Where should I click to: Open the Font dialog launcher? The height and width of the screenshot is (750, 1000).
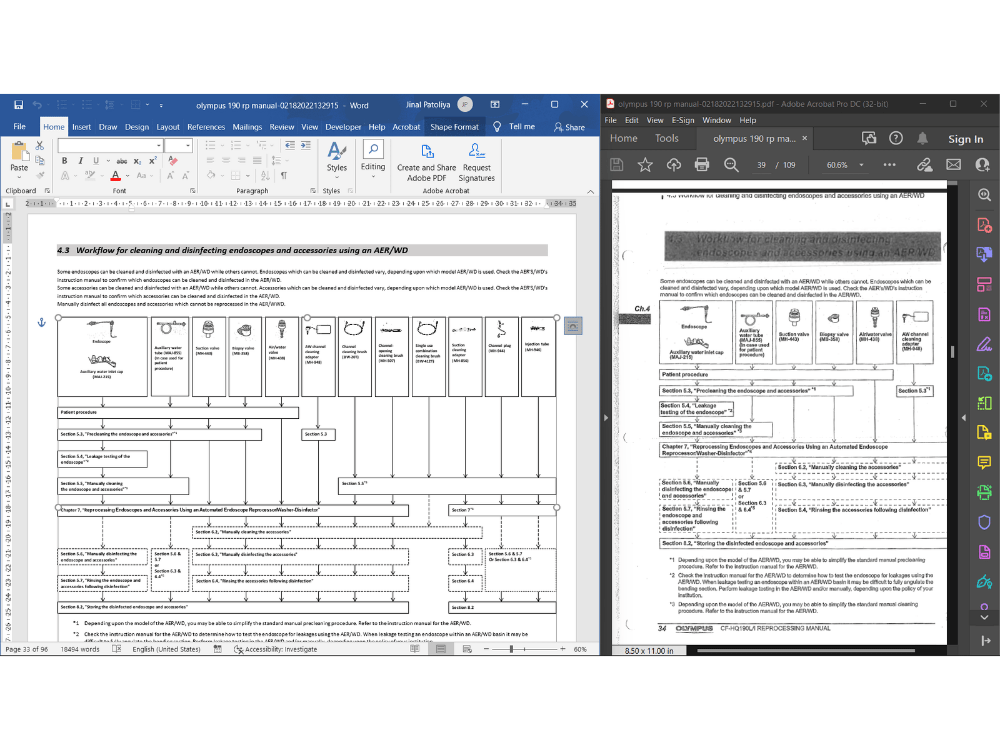(193, 191)
